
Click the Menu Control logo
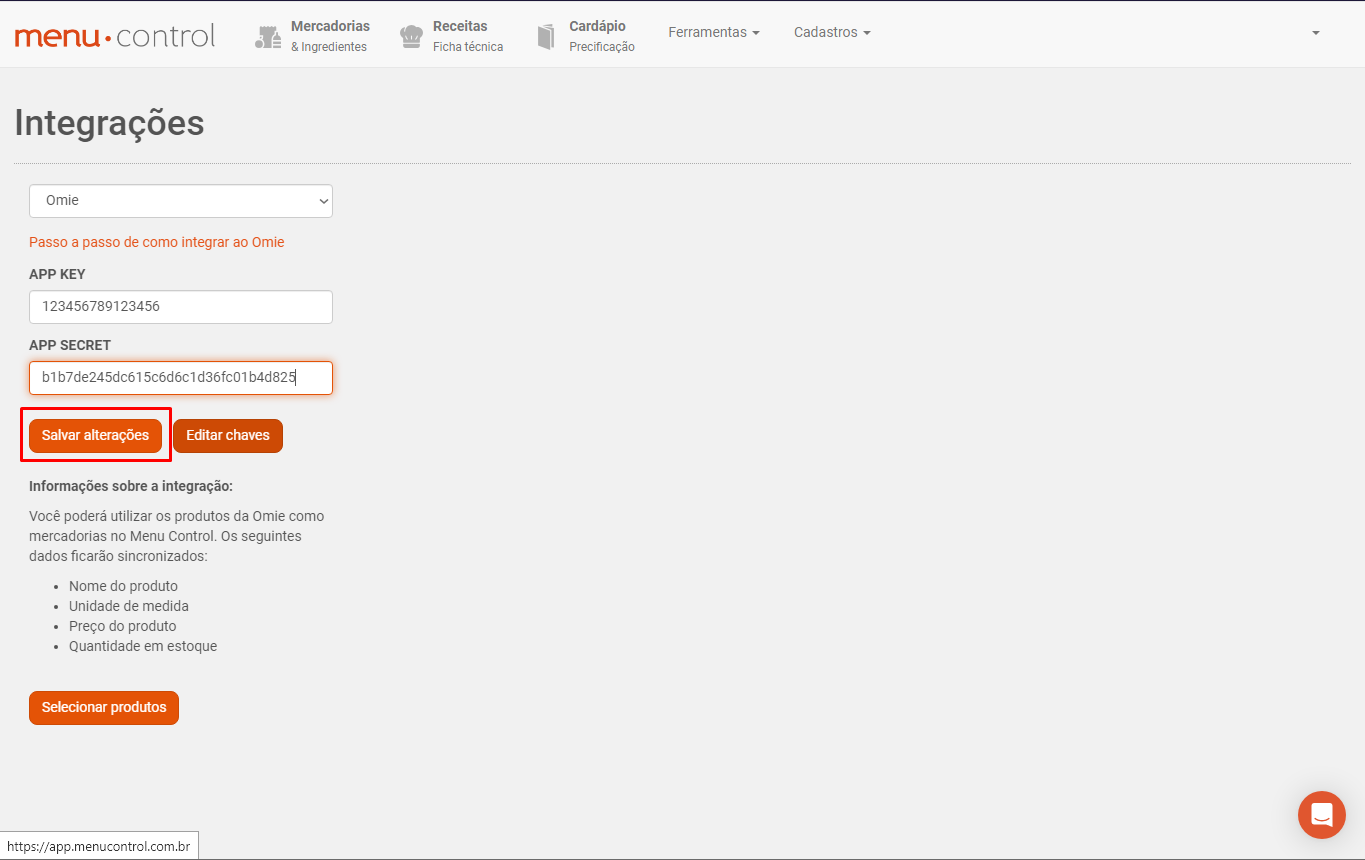pos(115,37)
